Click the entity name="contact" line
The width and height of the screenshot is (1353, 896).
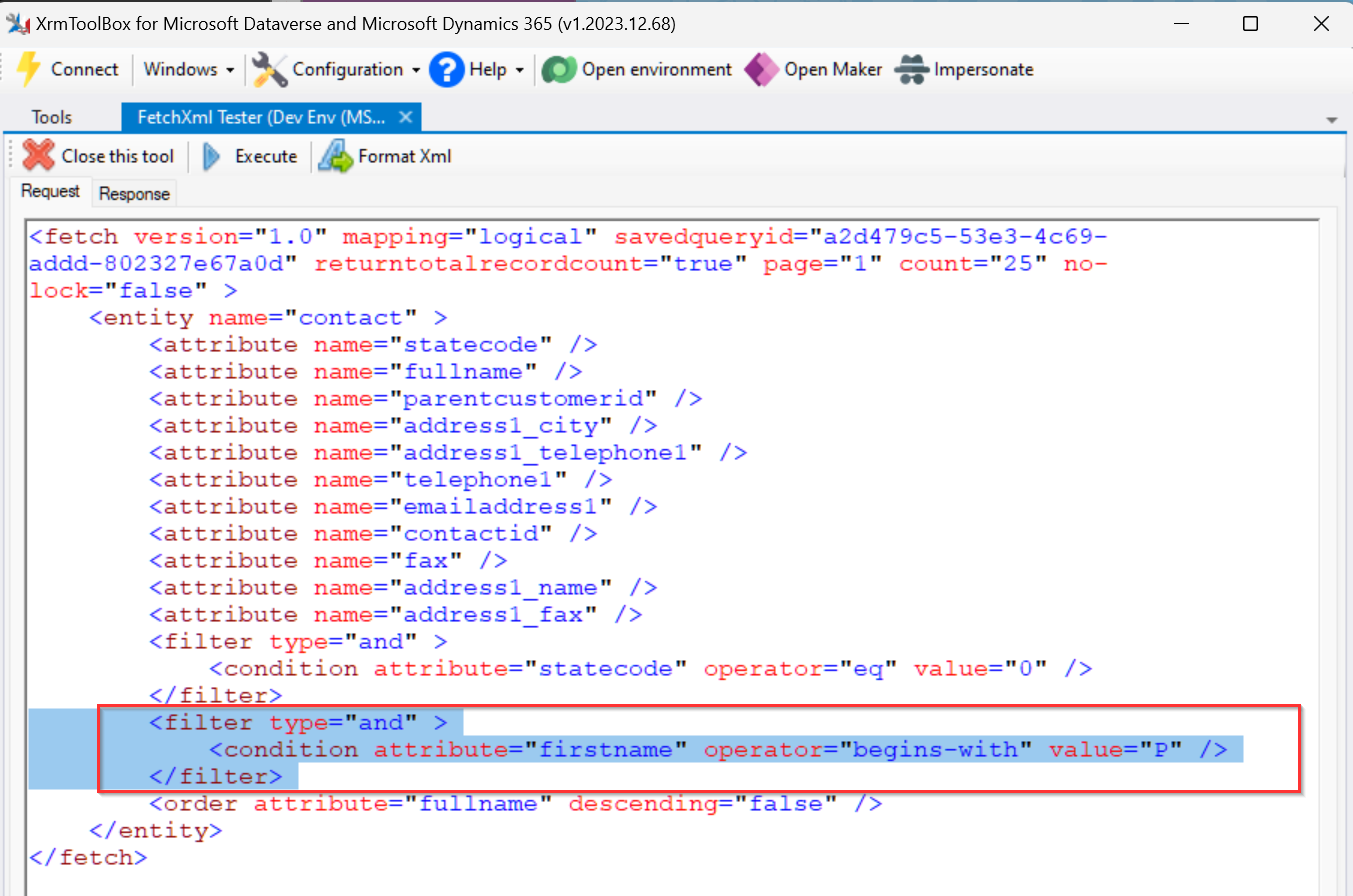click(268, 318)
